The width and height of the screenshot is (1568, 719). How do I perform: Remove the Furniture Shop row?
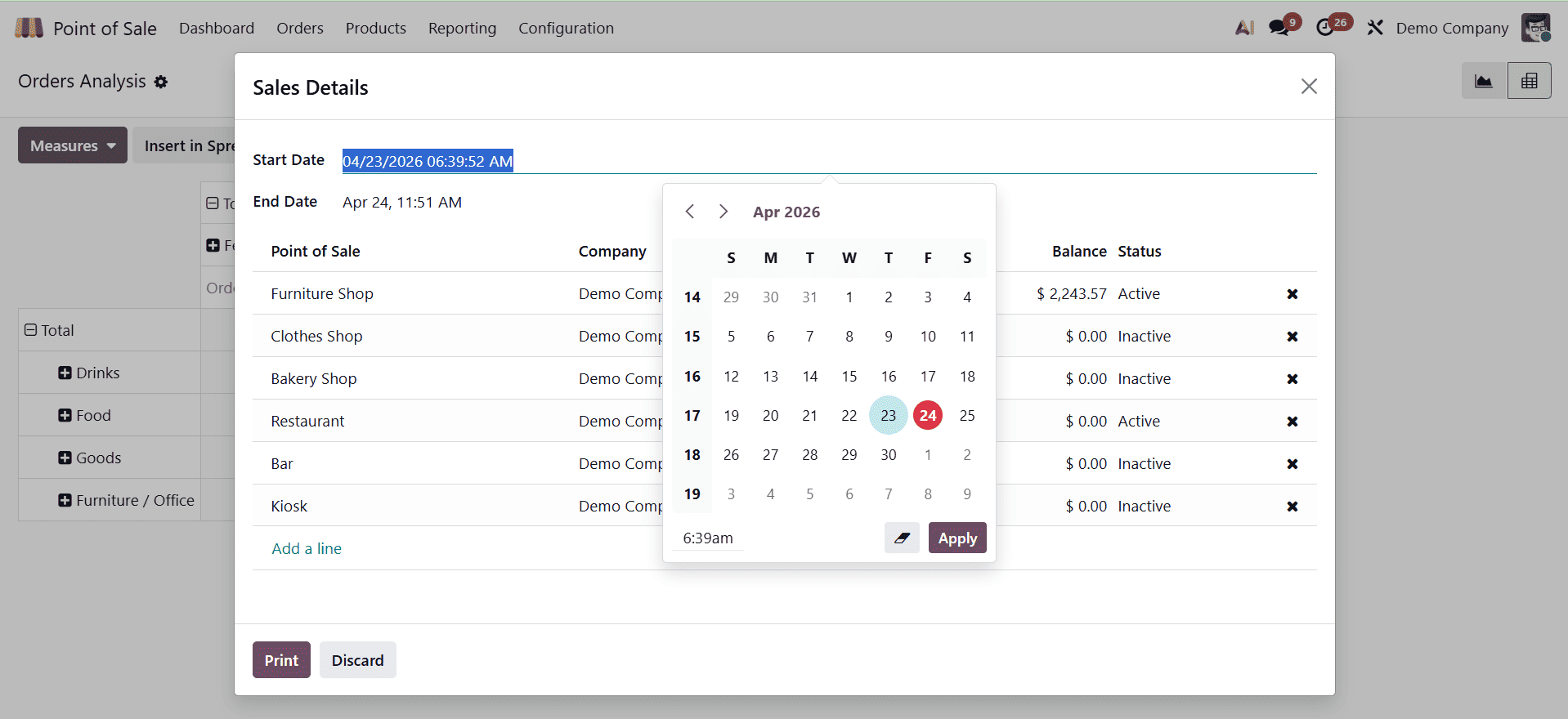(1292, 294)
